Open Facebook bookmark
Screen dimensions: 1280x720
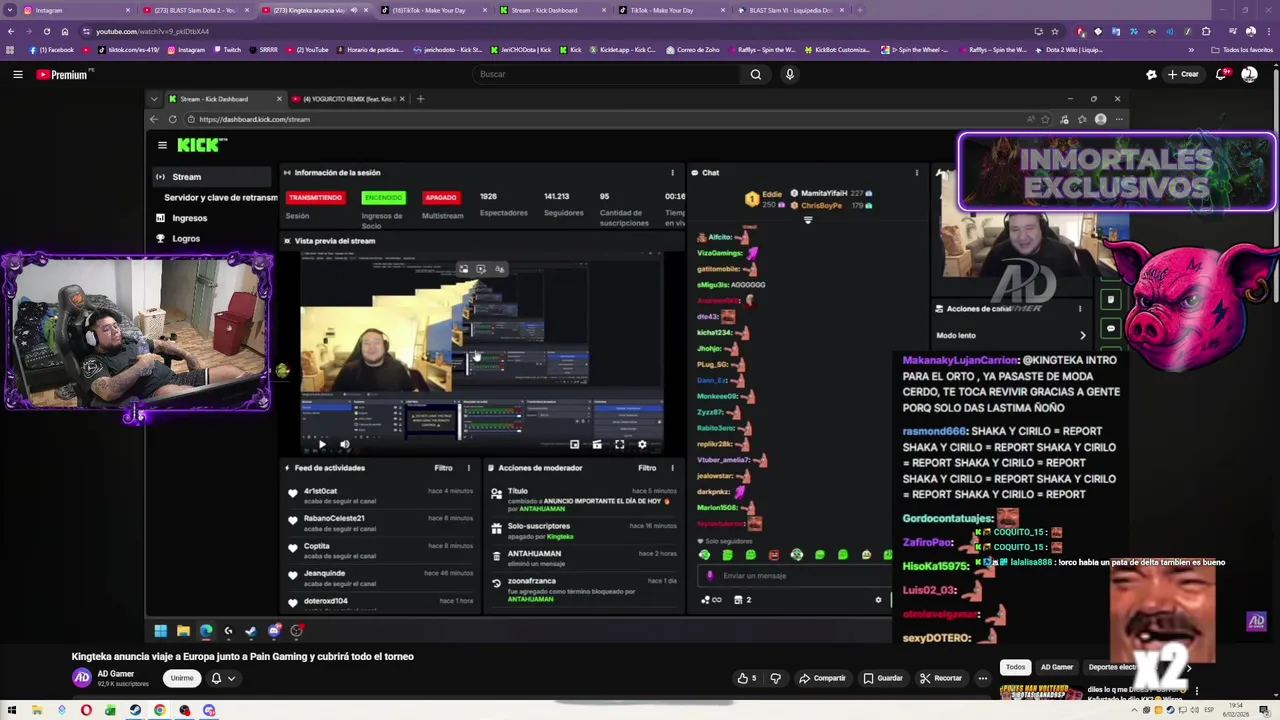(x=52, y=49)
